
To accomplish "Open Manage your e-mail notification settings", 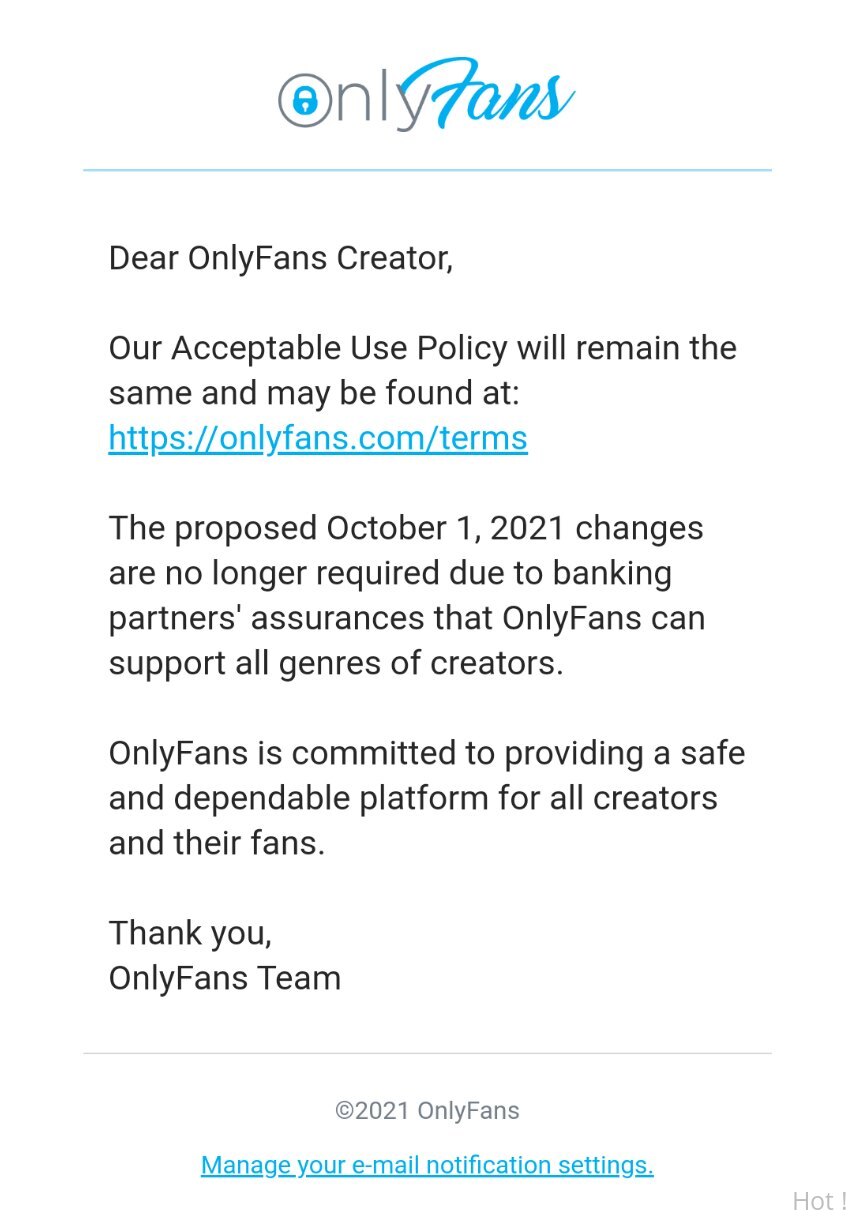I will click(x=427, y=1165).
